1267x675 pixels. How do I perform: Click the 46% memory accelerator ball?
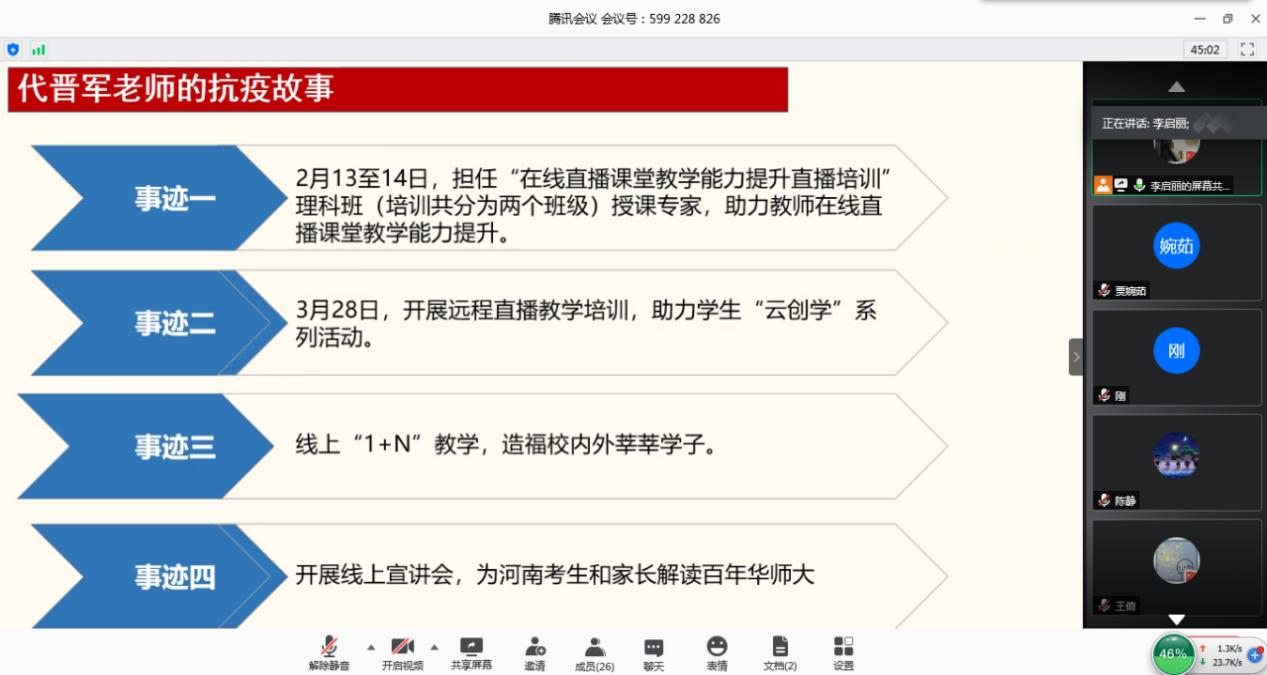coord(1173,654)
